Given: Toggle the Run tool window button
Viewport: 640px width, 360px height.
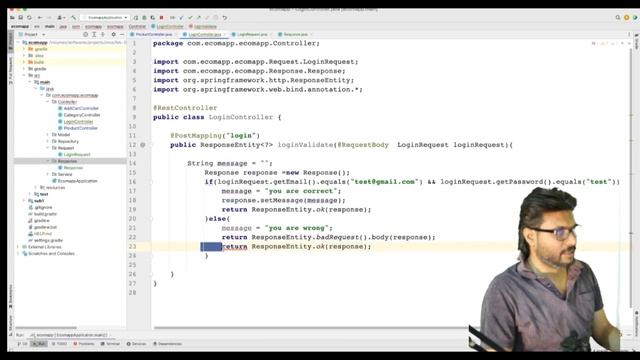Looking at the screenshot, I should pos(39,344).
